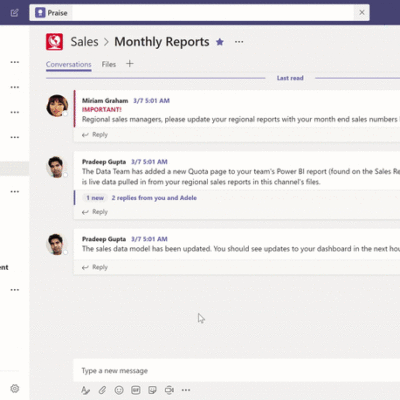
Task: Clear the Praise search box with X
Action: [362, 13]
